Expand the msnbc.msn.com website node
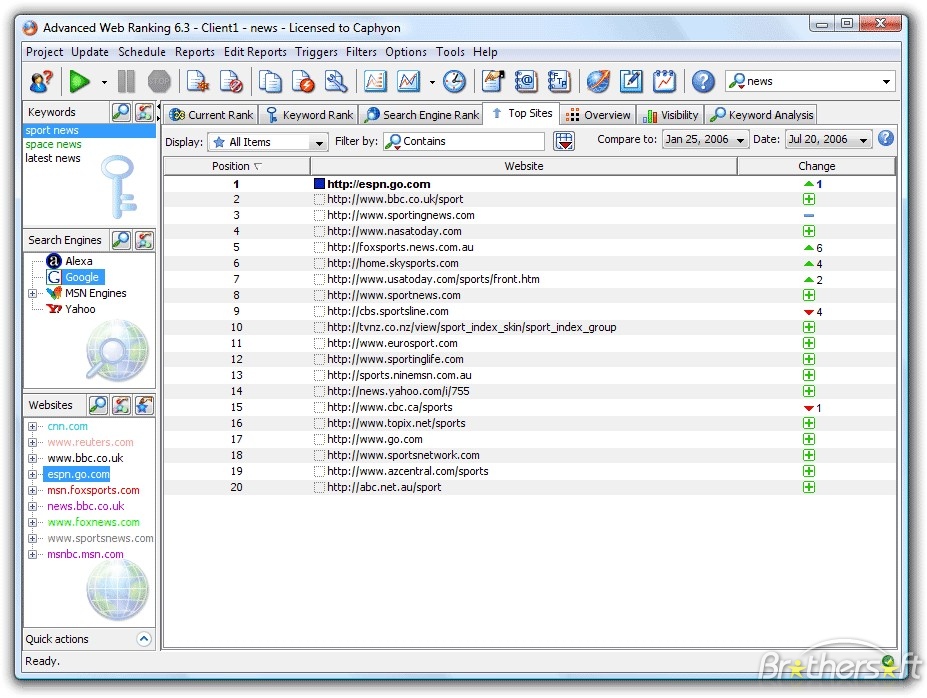The height and width of the screenshot is (698, 927). point(33,554)
